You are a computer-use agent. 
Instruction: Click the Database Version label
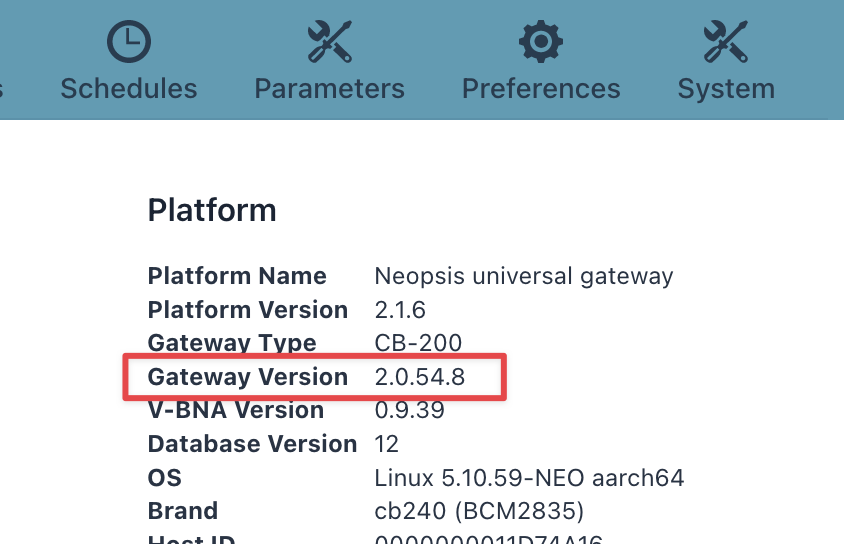pyautogui.click(x=252, y=444)
